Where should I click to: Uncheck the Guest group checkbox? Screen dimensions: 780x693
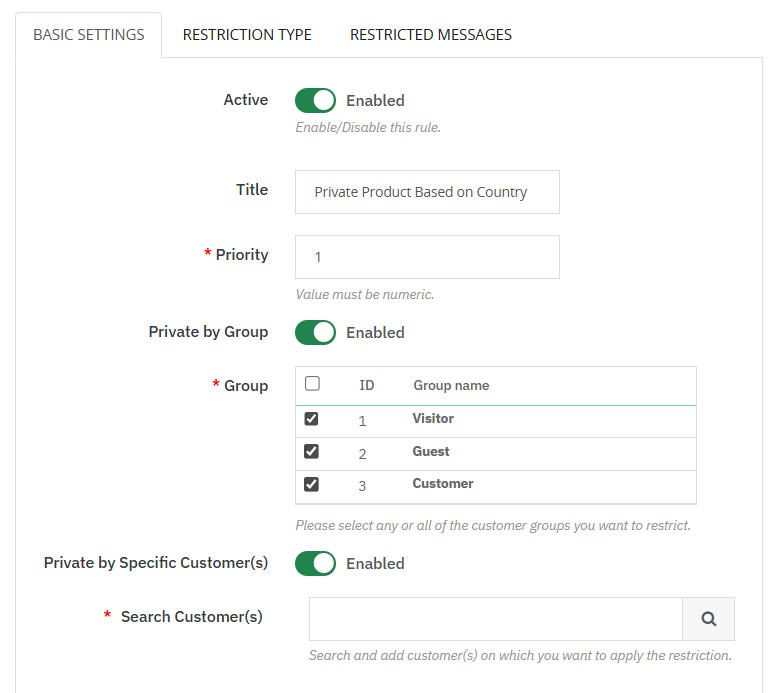(x=311, y=452)
